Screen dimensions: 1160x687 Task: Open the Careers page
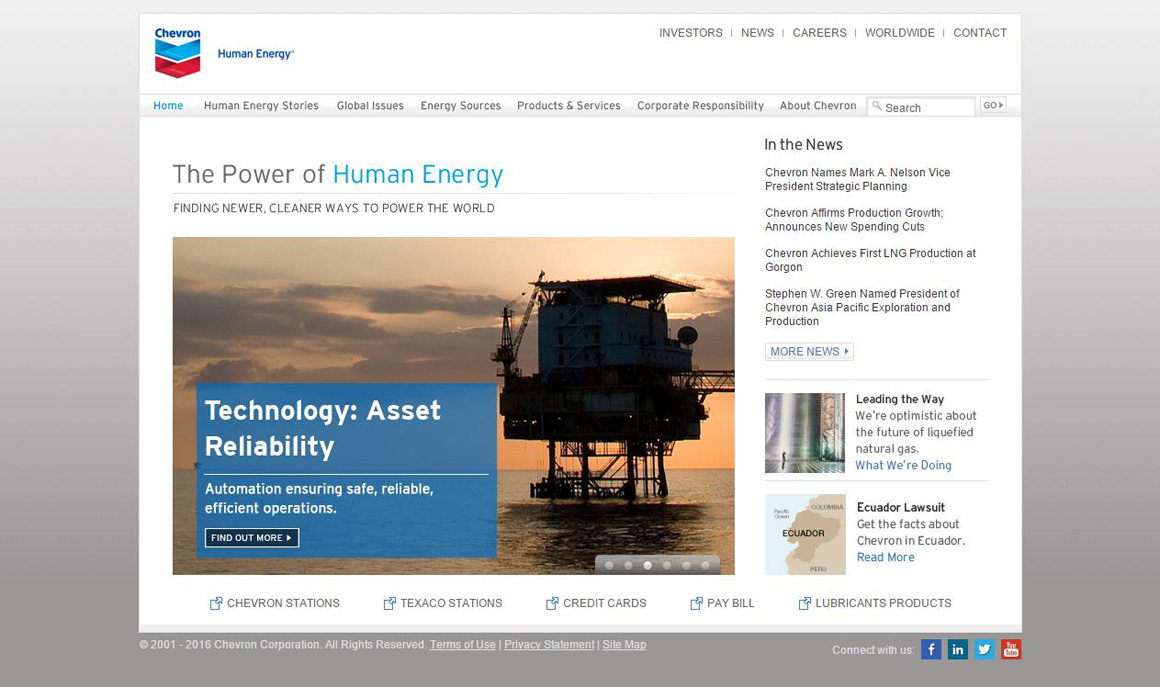click(819, 33)
